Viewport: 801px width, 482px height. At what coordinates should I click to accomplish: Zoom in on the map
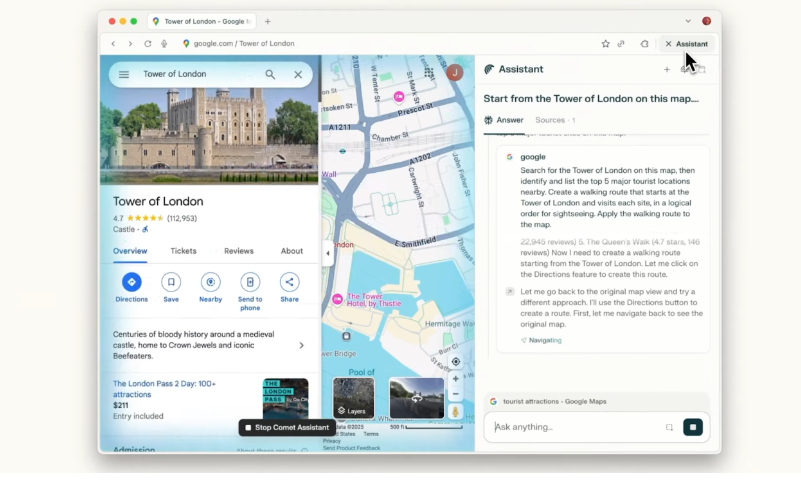[456, 379]
